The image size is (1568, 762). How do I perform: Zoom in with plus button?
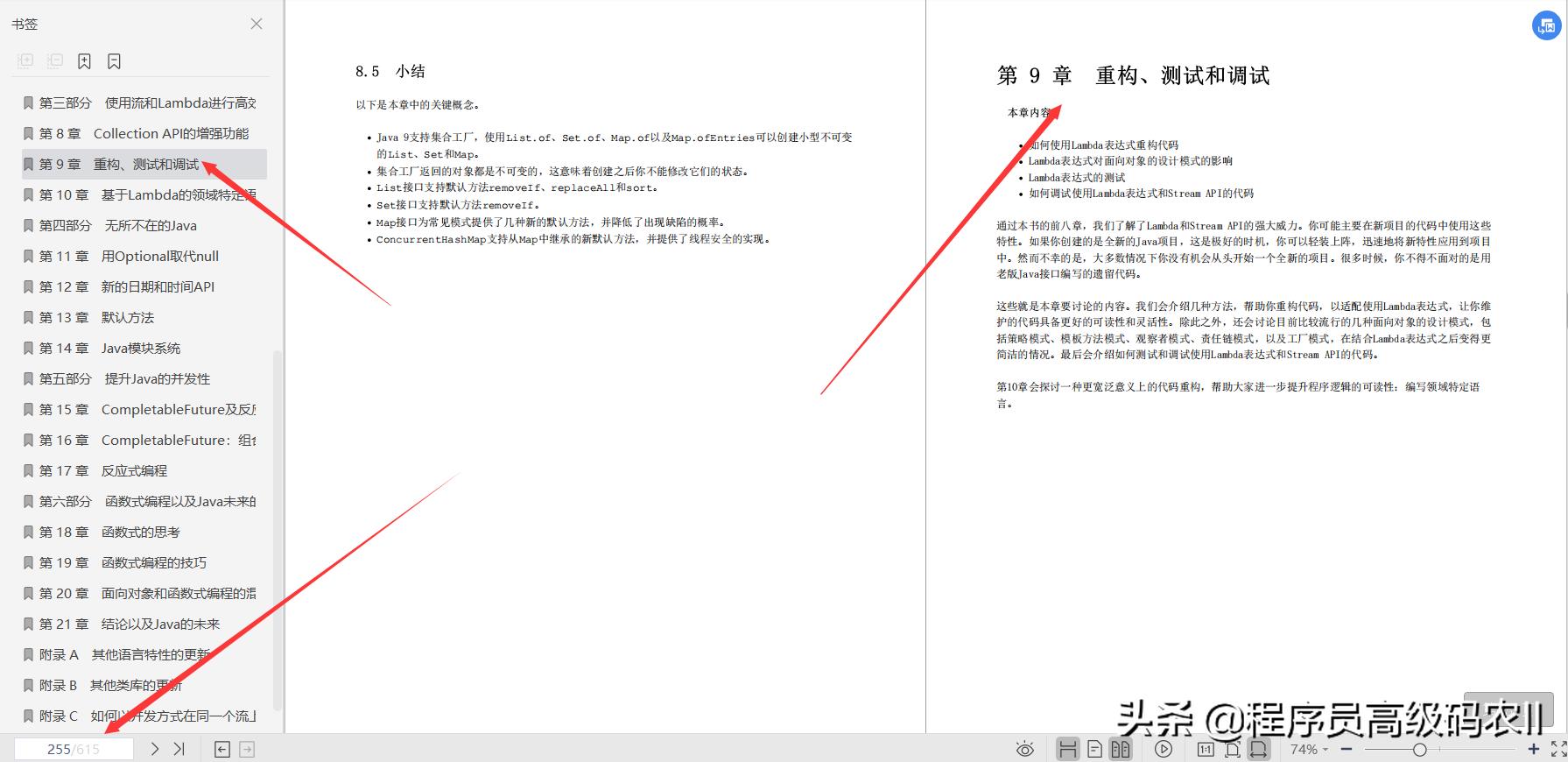click(1533, 749)
